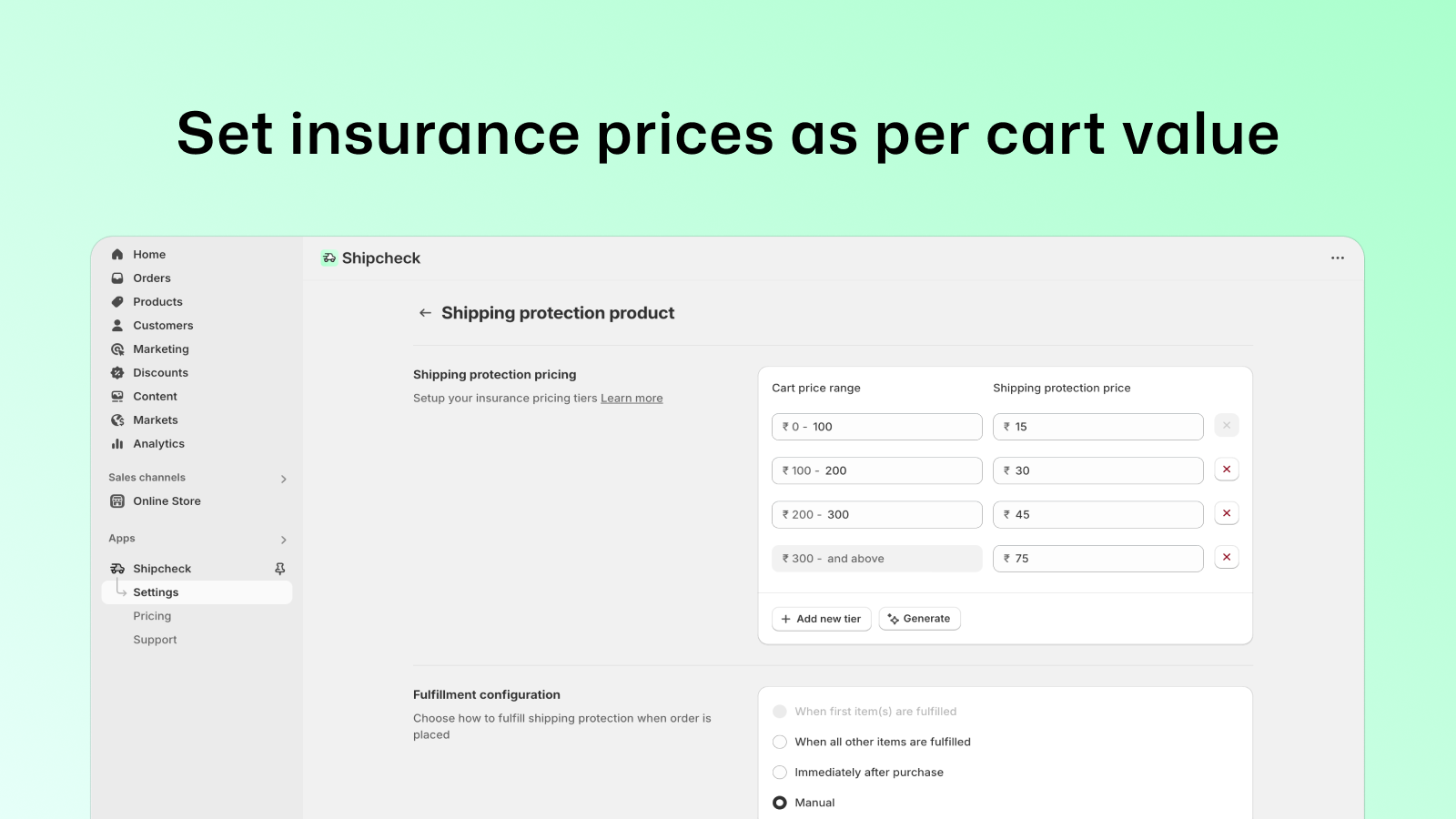
Task: Expand the Apps section chevron
Action: click(x=284, y=540)
